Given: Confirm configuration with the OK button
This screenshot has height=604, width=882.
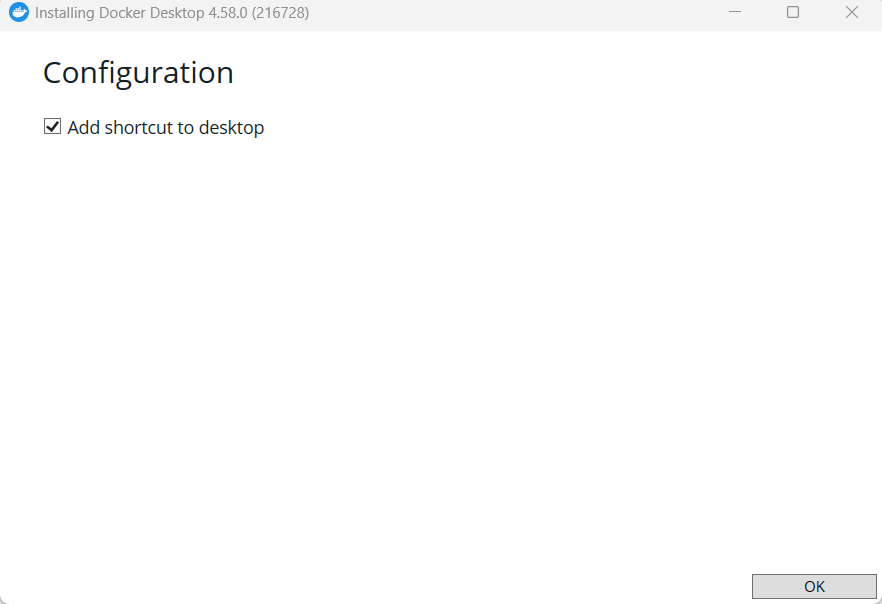Looking at the screenshot, I should (814, 587).
